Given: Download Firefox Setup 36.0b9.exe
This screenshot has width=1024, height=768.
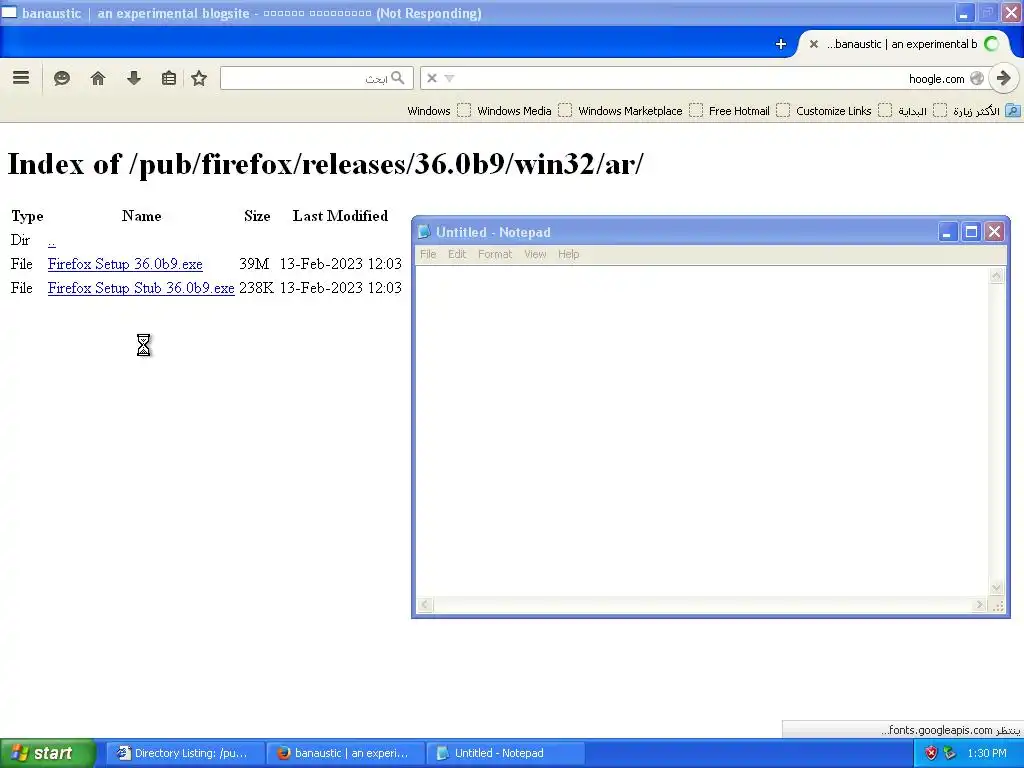Looking at the screenshot, I should click(125, 264).
